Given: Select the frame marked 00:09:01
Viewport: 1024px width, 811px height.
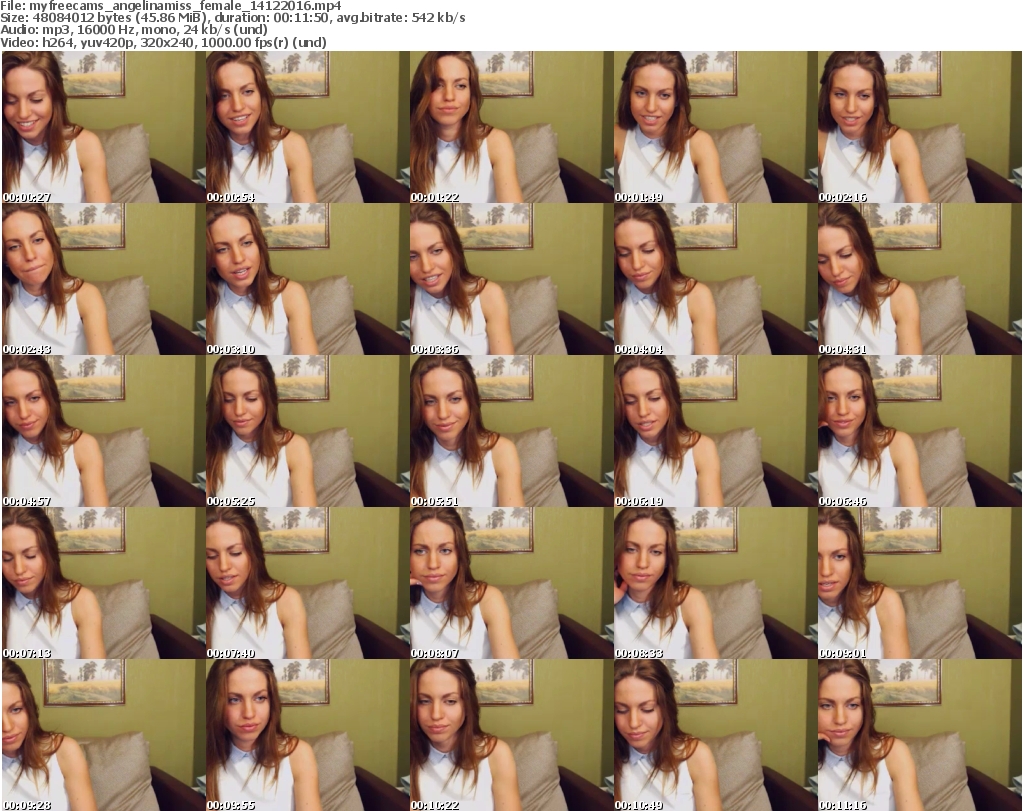Looking at the screenshot, I should click(x=920, y=582).
